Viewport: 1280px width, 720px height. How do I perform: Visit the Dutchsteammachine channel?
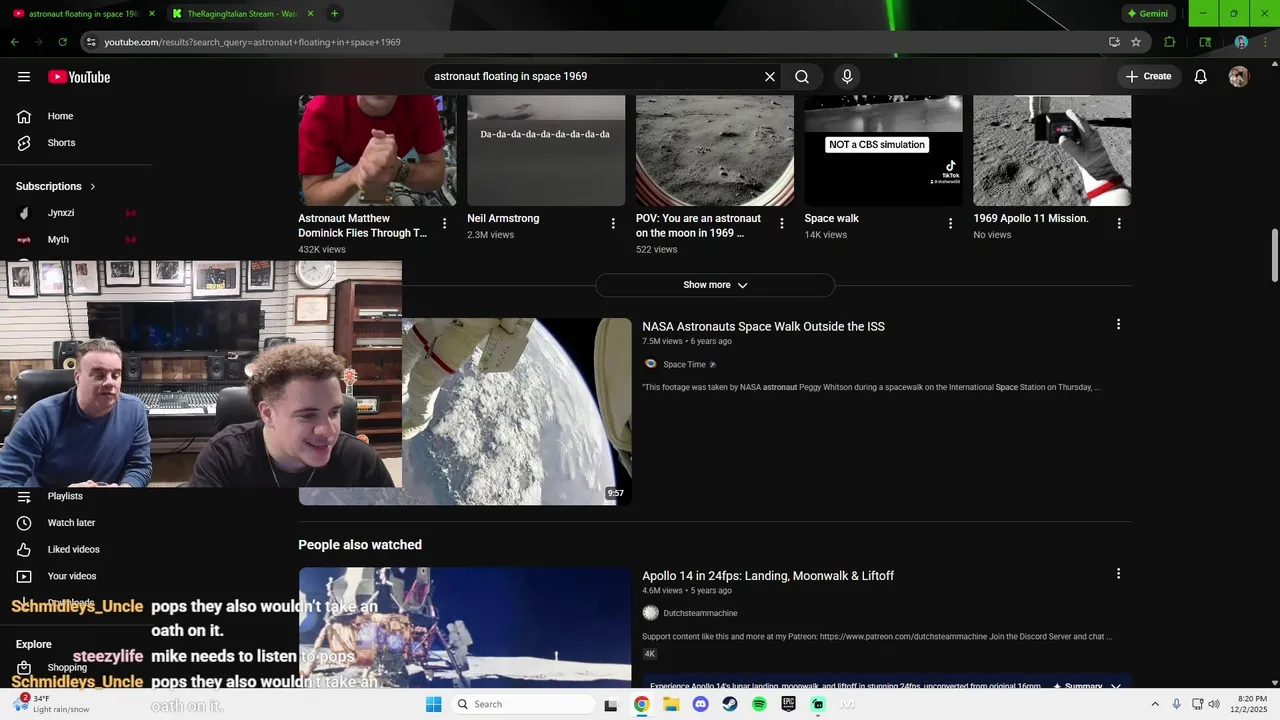[700, 613]
